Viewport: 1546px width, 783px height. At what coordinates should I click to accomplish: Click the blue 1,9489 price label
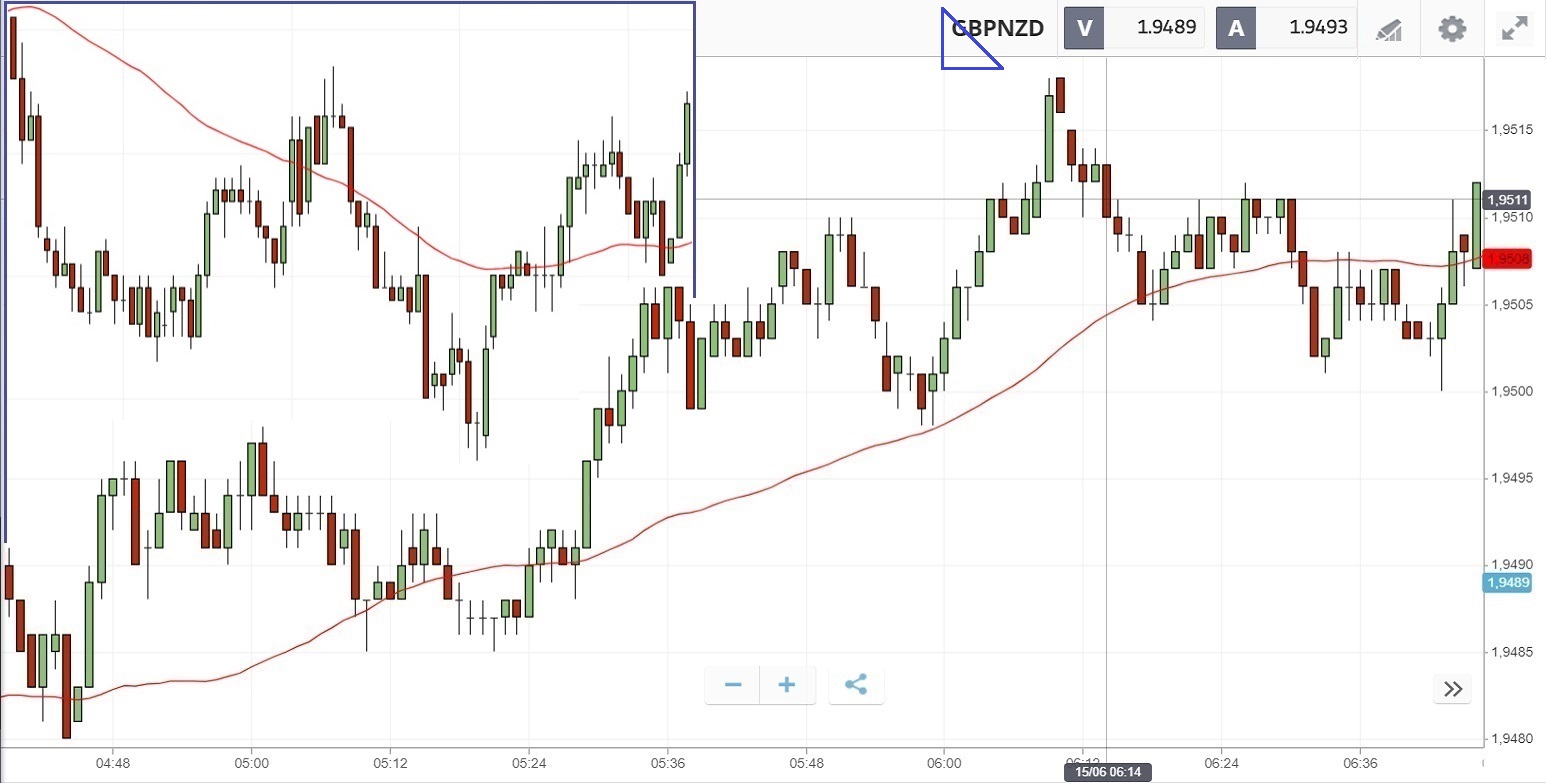[x=1507, y=583]
